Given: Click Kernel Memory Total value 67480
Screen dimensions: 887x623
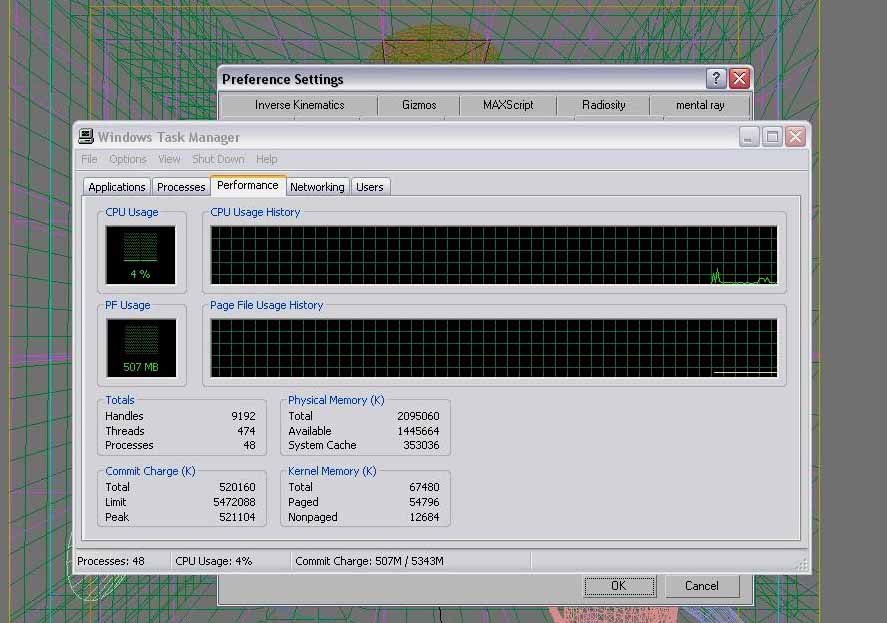Looking at the screenshot, I should click(424, 487).
